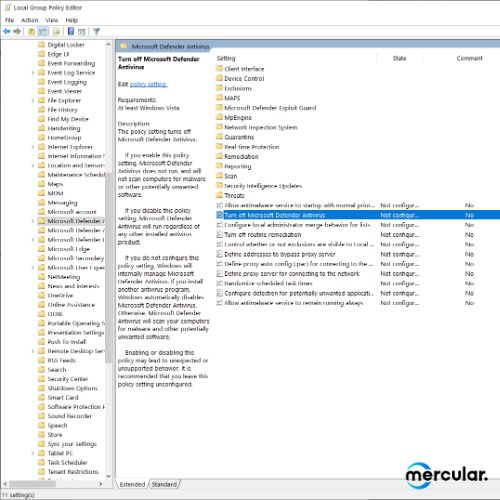Expand the selected Microsoft Defender Antivirus node
Screen dimensions: 500x500
click(33, 221)
